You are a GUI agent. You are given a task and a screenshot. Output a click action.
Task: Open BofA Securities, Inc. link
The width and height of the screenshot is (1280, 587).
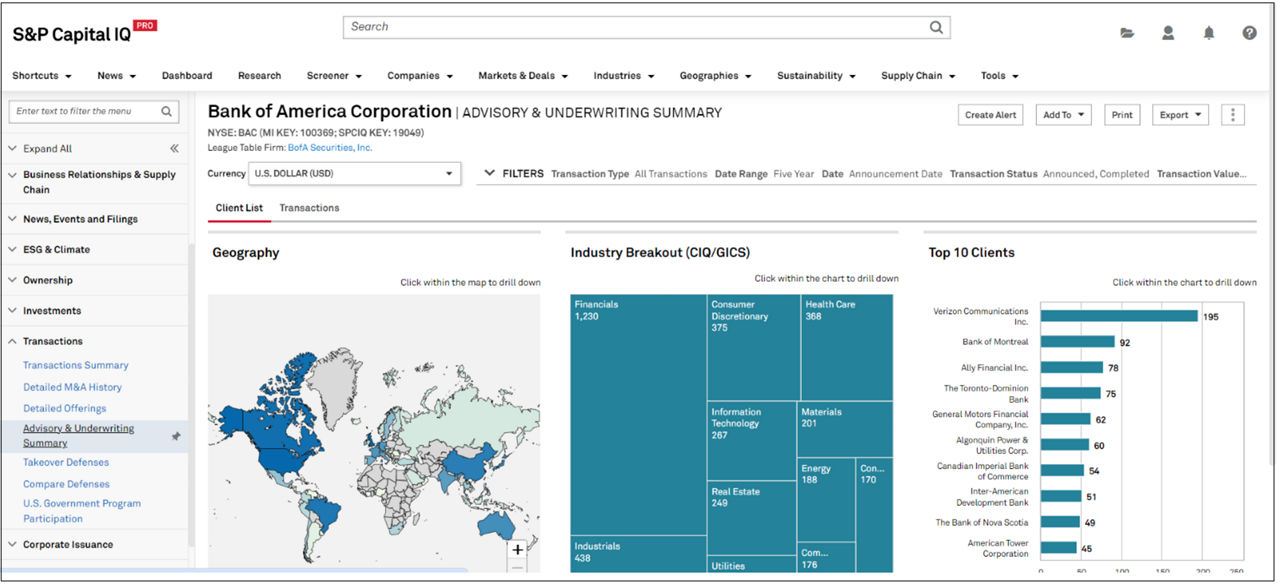(330, 148)
